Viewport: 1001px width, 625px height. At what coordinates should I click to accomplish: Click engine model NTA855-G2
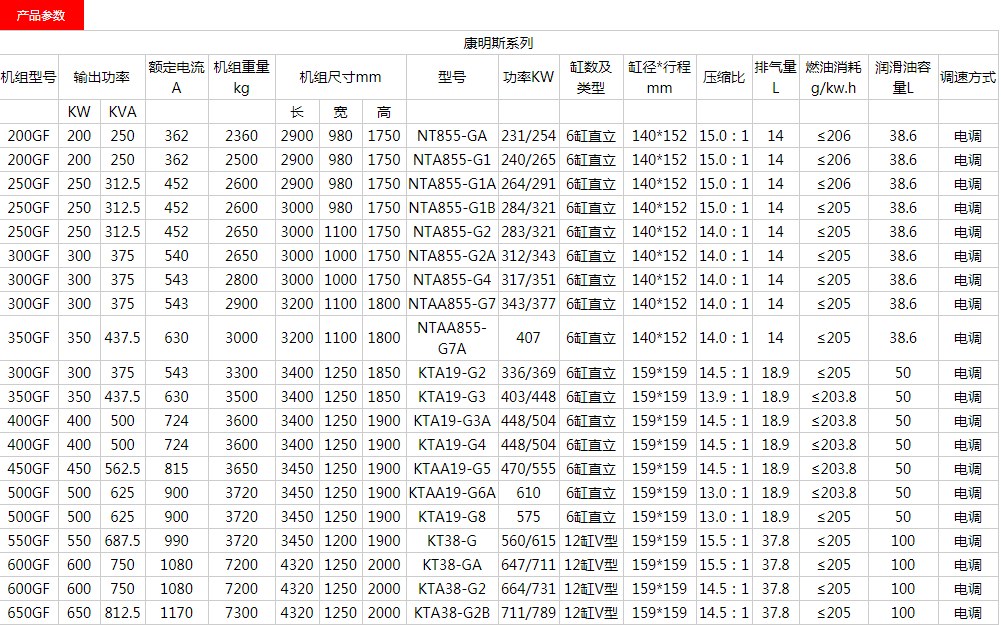coord(452,232)
